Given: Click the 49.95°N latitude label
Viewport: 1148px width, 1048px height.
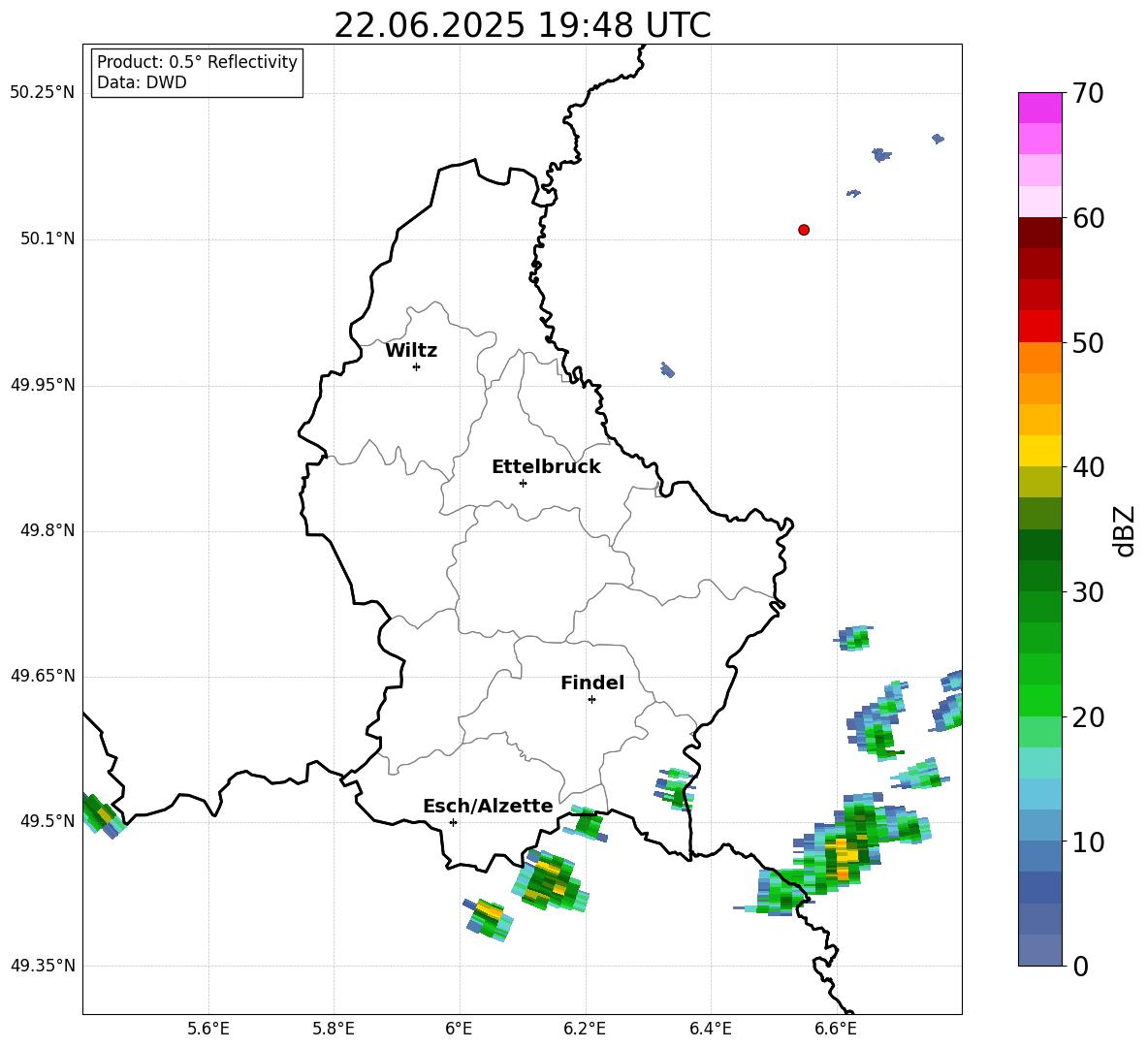Looking at the screenshot, I should [x=43, y=384].
